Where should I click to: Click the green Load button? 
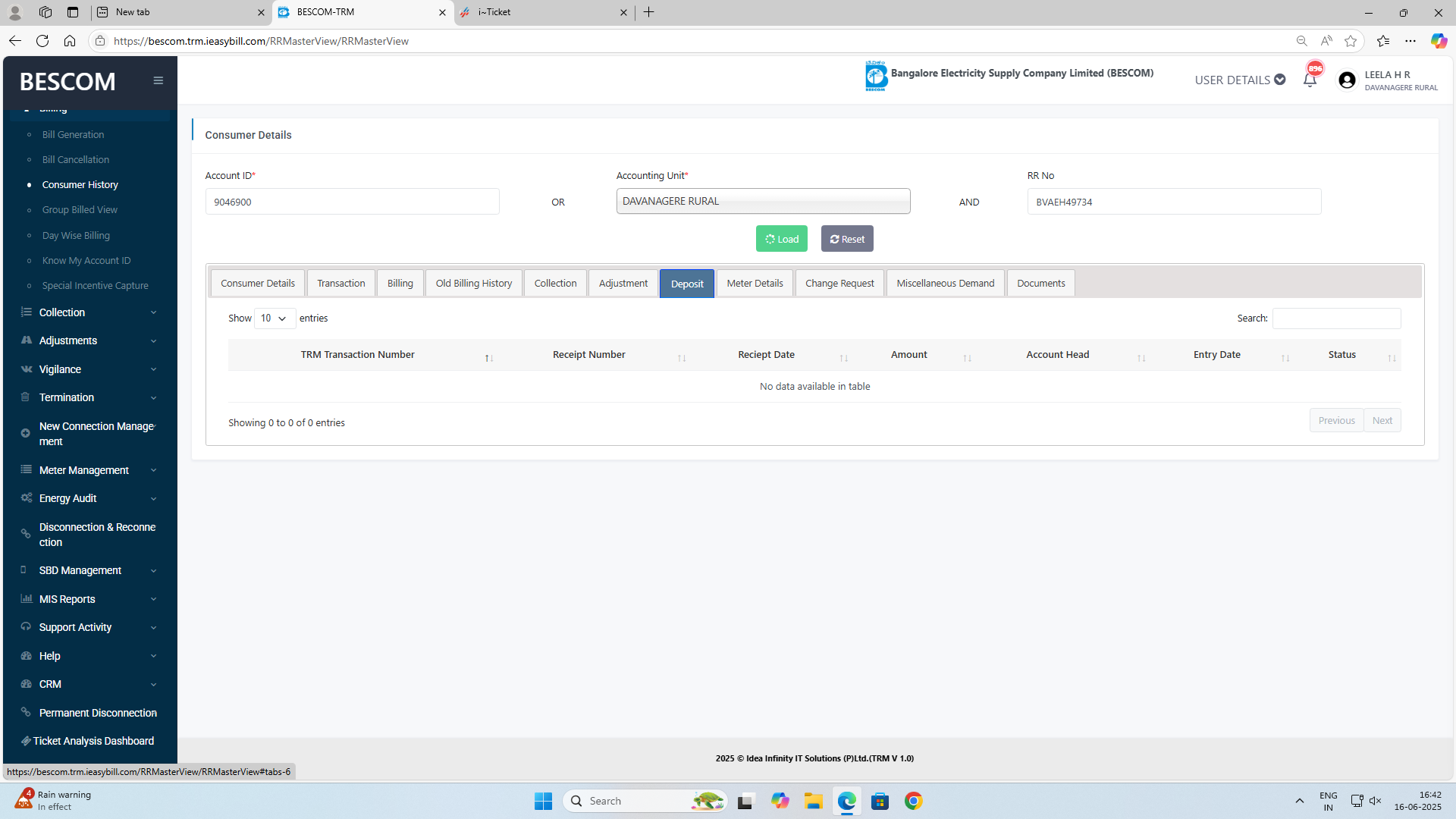point(782,239)
